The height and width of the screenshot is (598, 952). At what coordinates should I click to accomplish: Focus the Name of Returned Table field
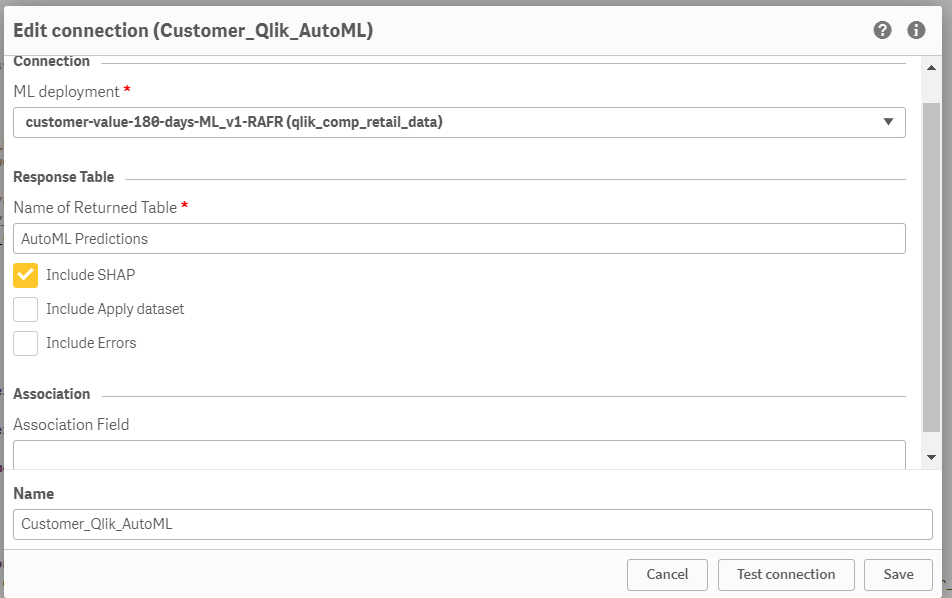point(458,239)
